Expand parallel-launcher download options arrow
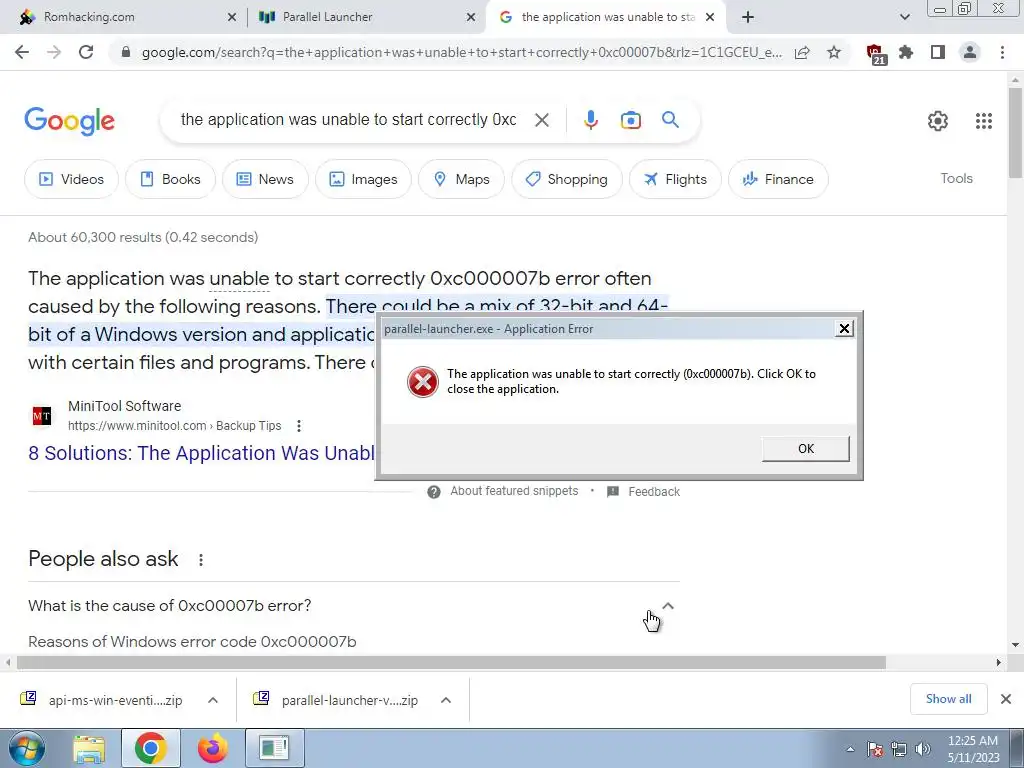The image size is (1024, 768). 445,700
